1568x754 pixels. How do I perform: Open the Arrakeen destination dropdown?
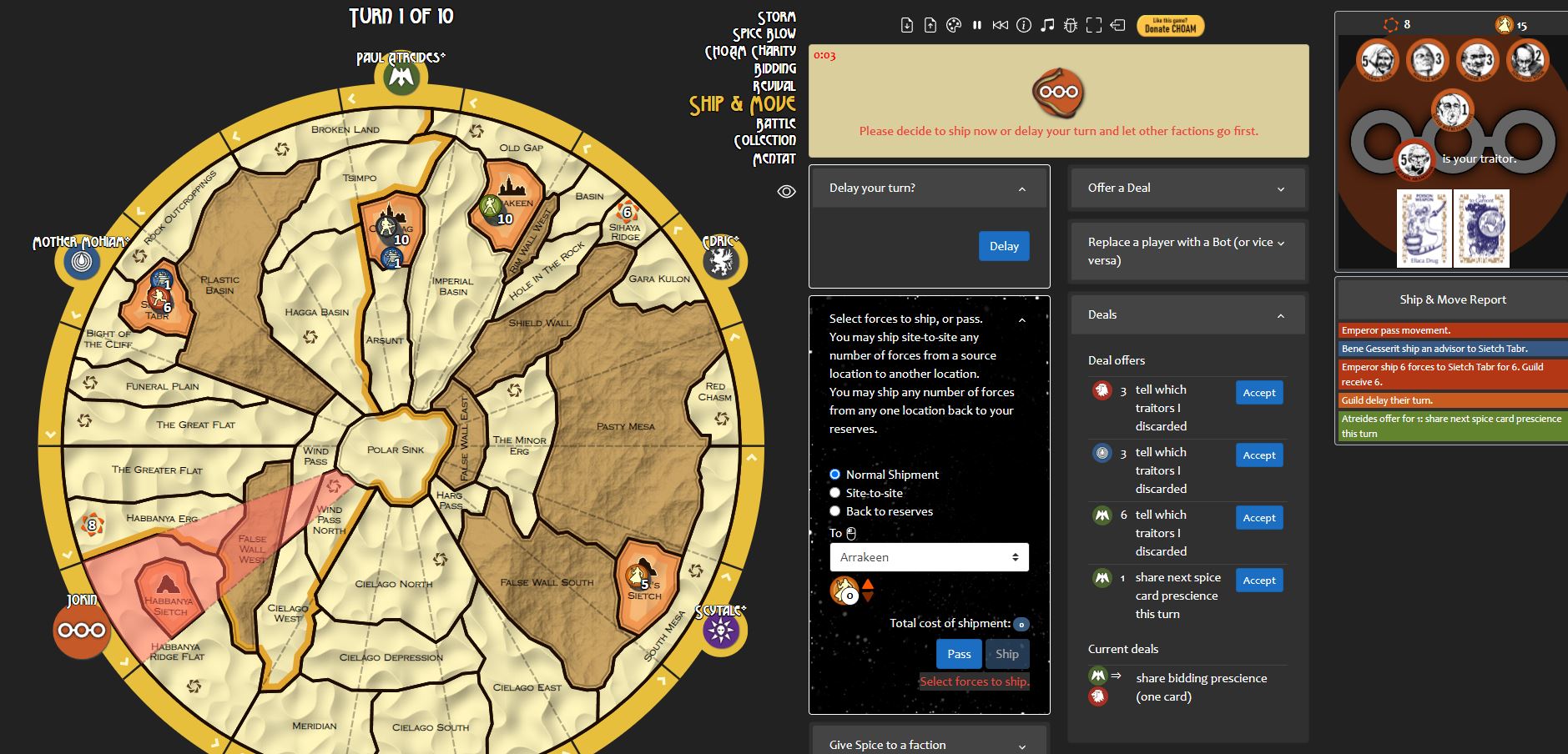[x=929, y=557]
